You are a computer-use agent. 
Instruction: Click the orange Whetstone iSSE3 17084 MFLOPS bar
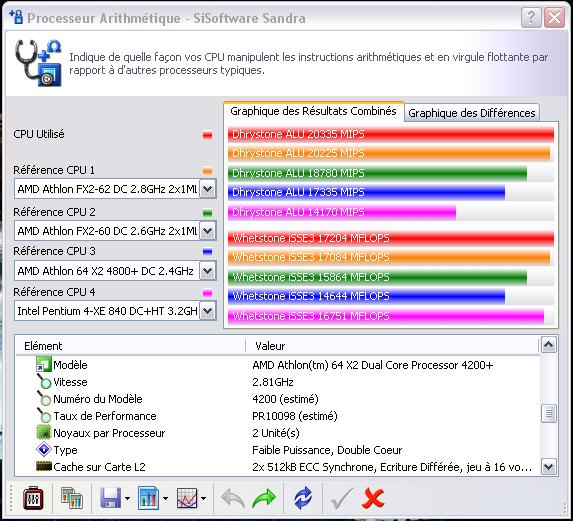(389, 257)
